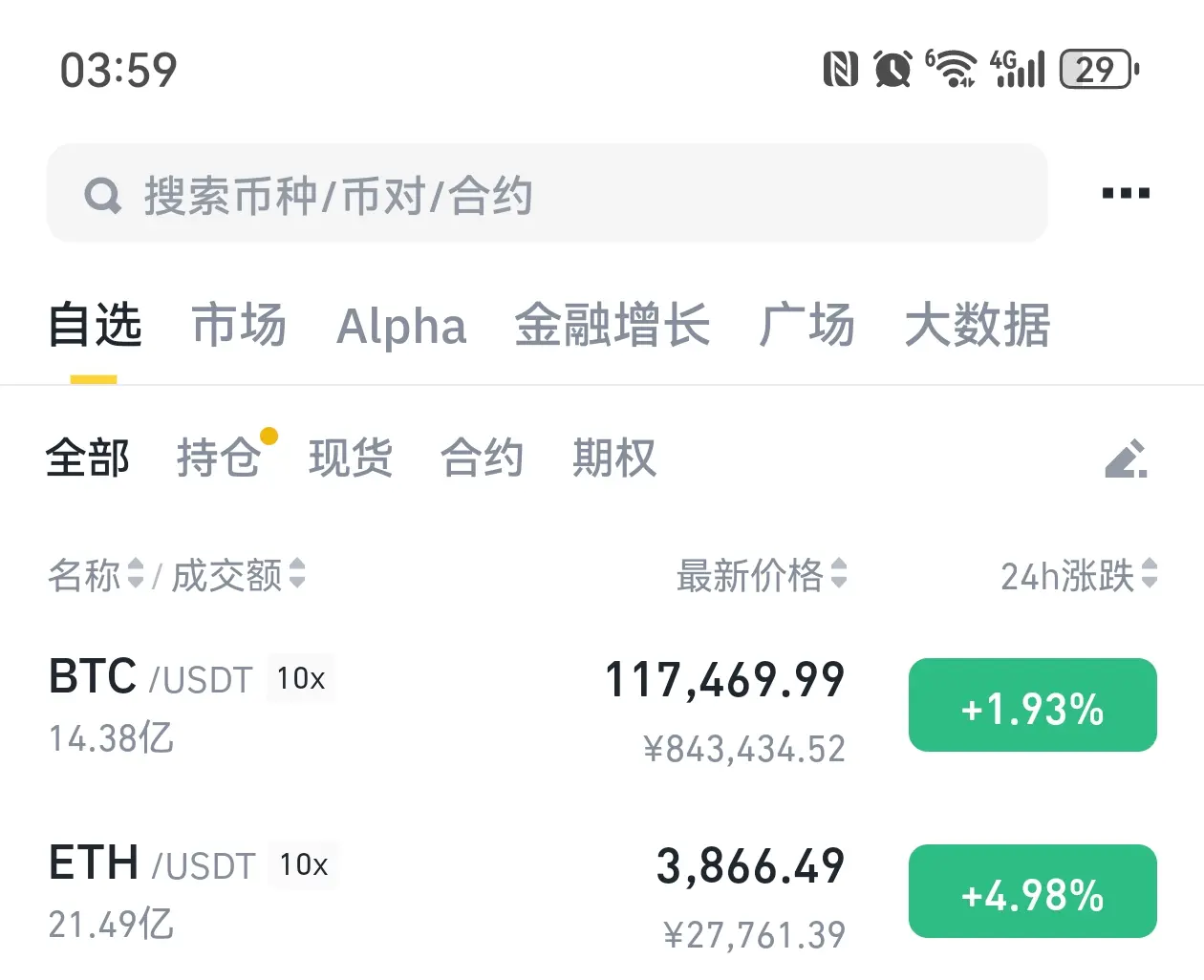
Task: Open the three-dot more menu
Action: click(1126, 193)
